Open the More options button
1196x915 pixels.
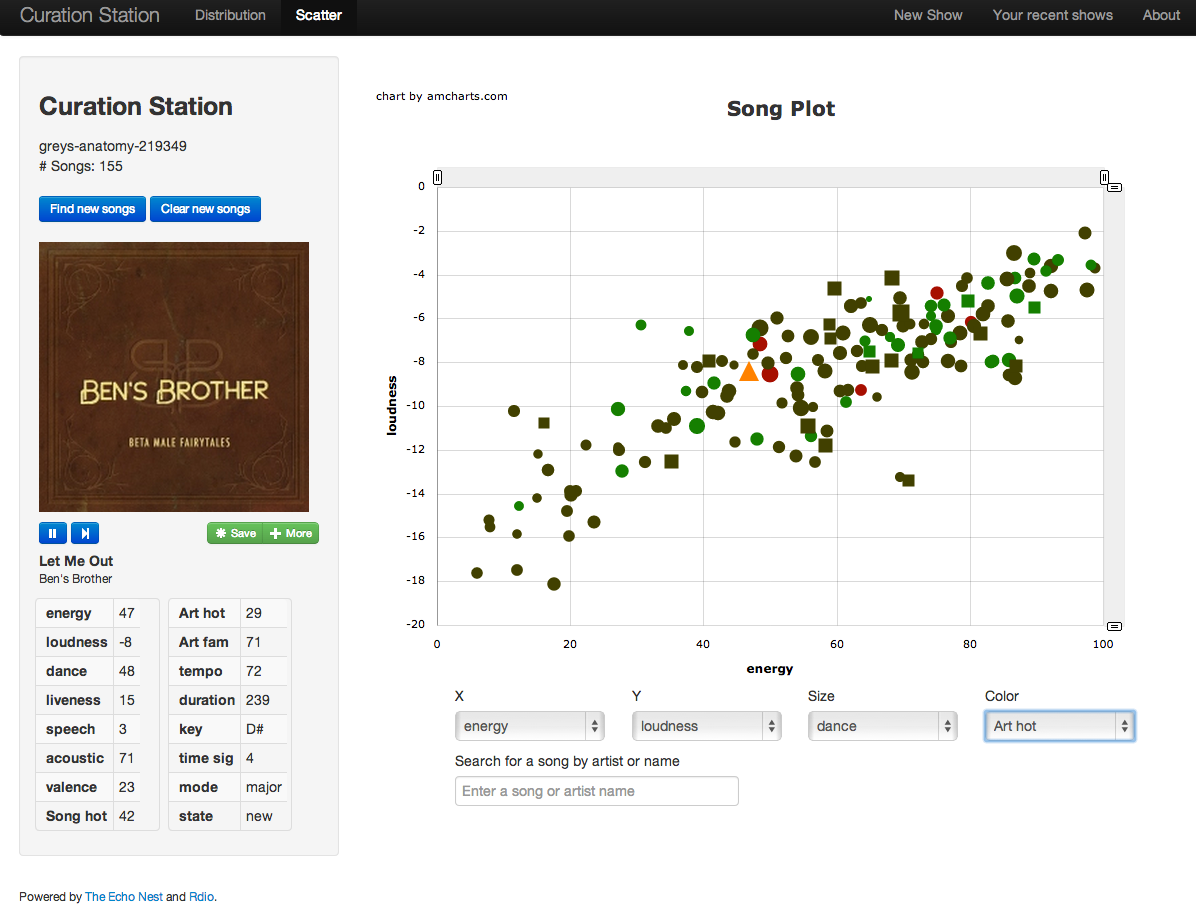(291, 533)
